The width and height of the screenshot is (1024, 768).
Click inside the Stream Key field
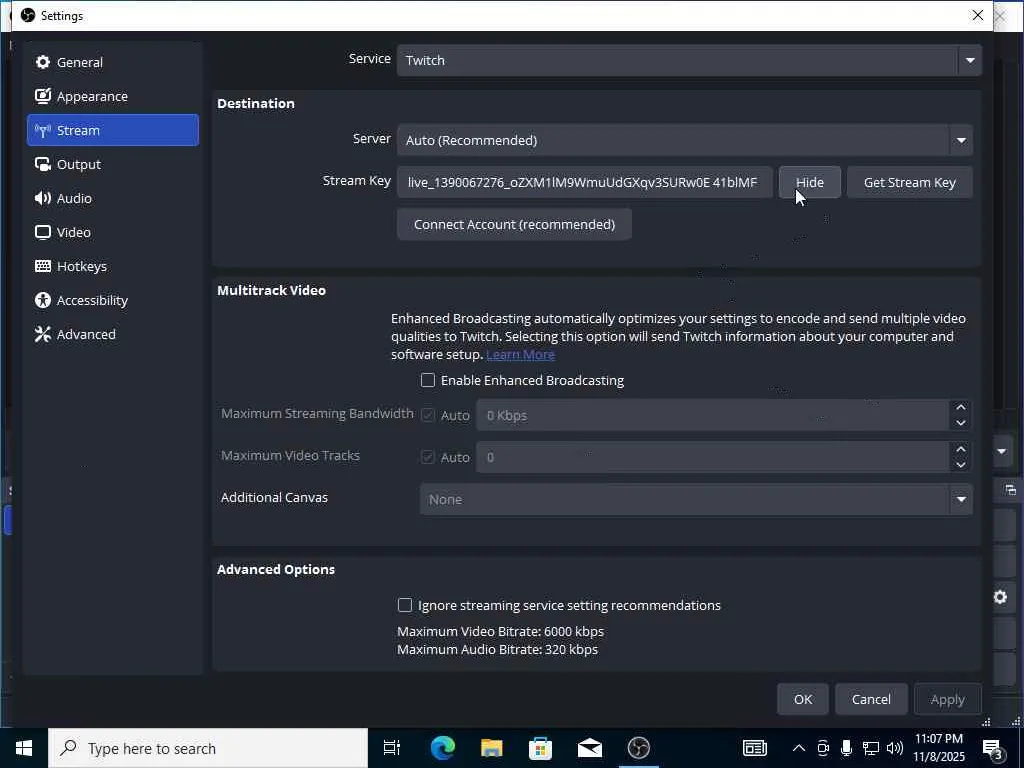[x=584, y=182]
